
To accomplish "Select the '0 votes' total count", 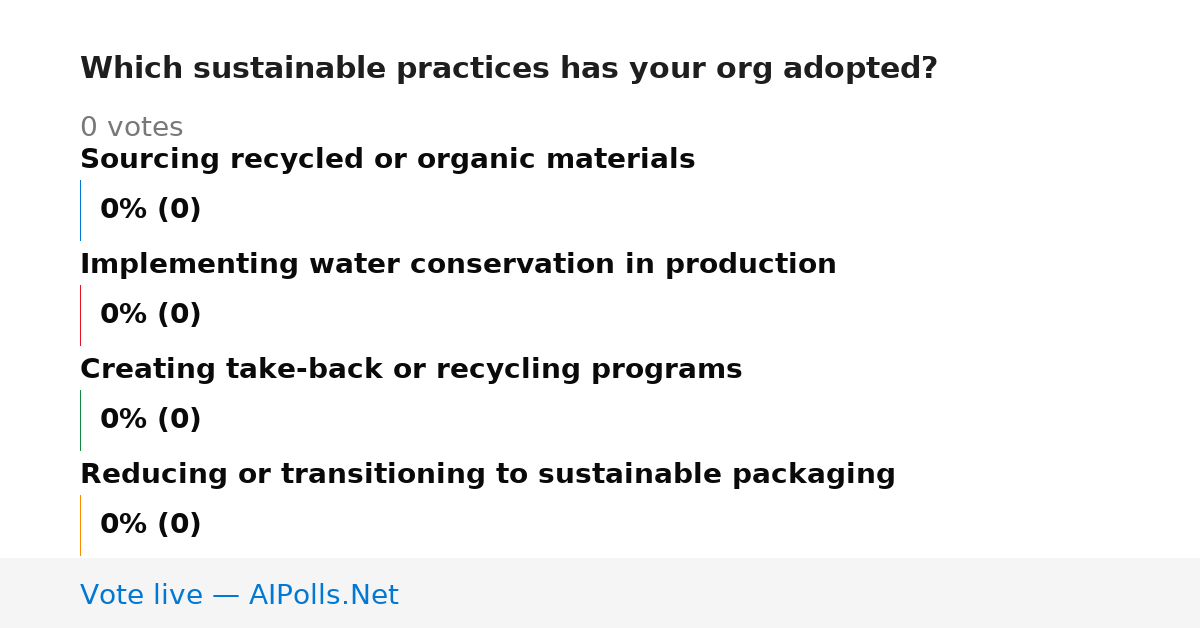I will (131, 128).
